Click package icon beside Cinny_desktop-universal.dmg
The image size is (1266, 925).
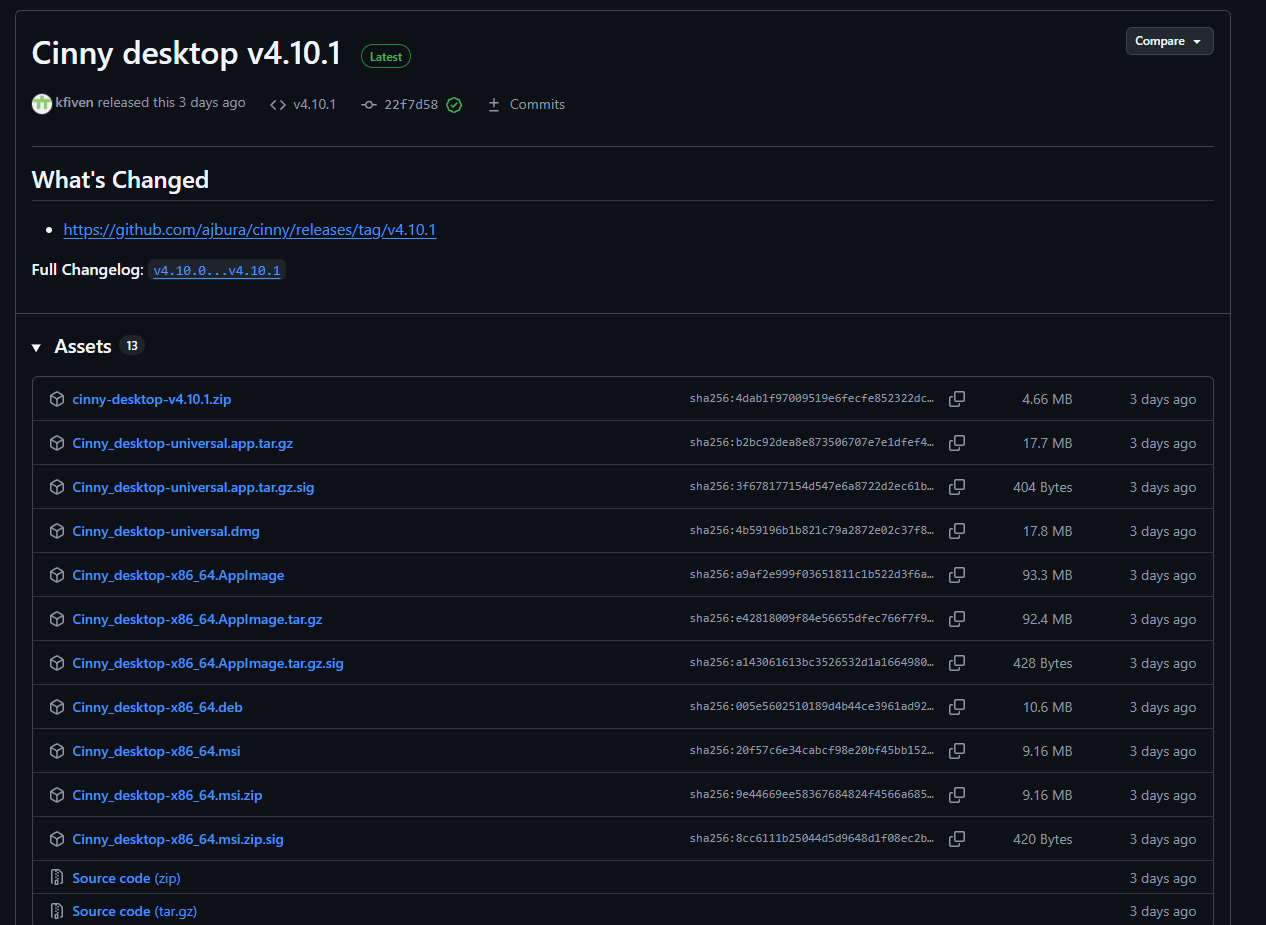pyautogui.click(x=57, y=531)
